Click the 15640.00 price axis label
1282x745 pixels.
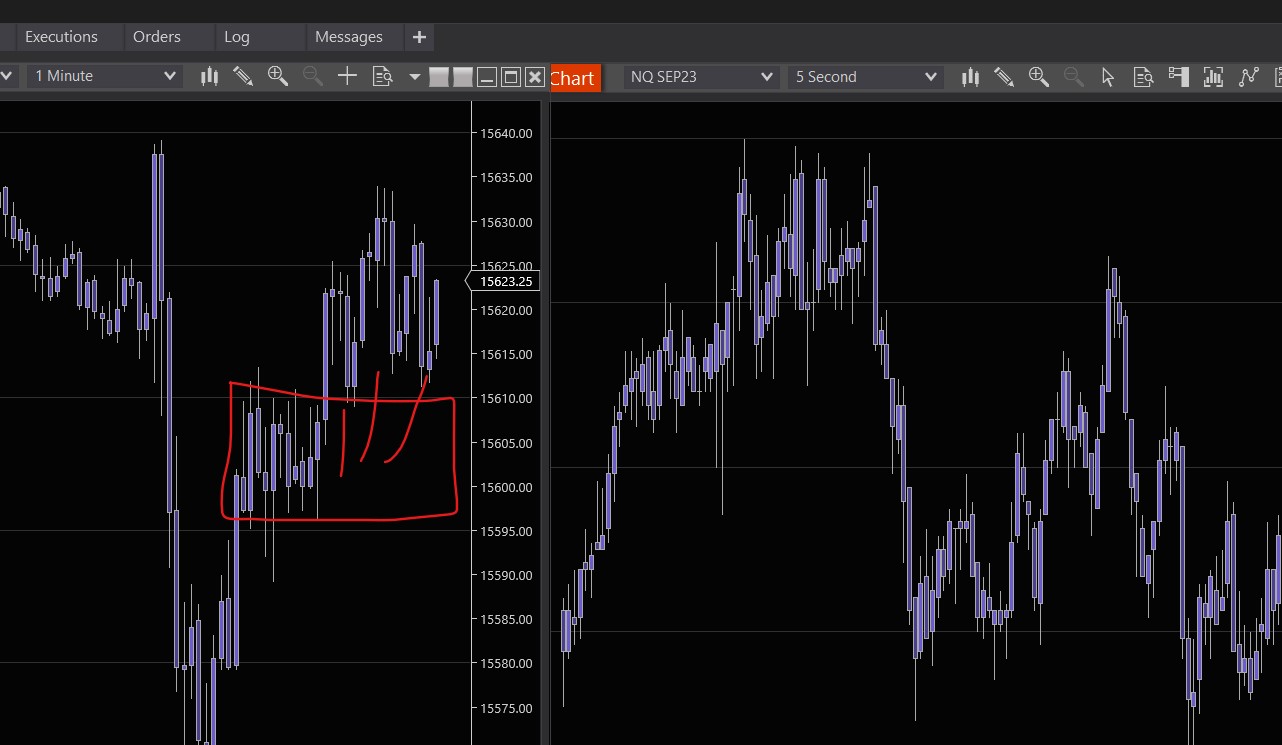(506, 133)
